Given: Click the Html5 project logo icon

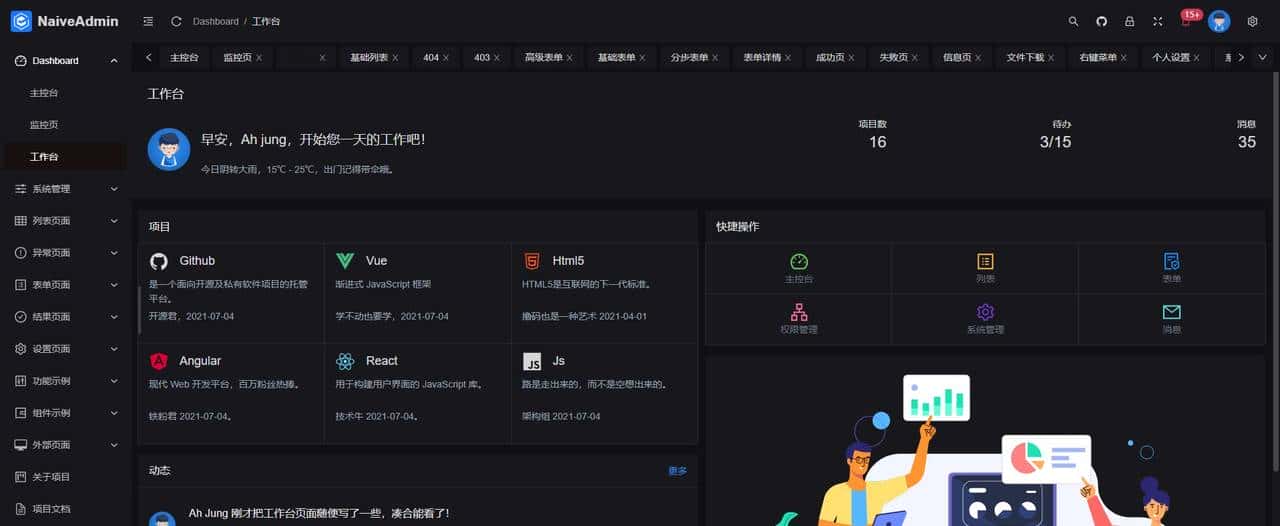Looking at the screenshot, I should click(532, 261).
